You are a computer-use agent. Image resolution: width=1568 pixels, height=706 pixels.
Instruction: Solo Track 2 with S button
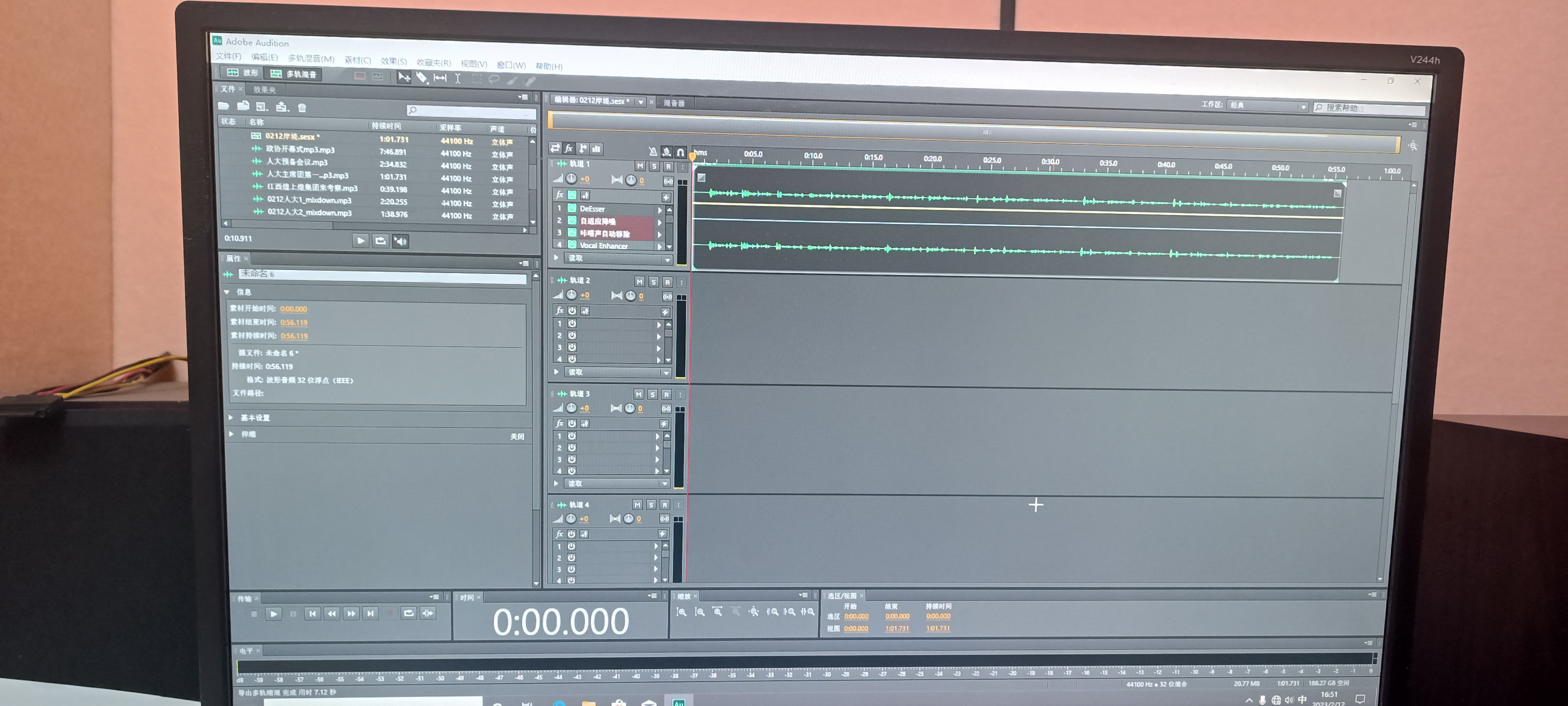pos(653,282)
